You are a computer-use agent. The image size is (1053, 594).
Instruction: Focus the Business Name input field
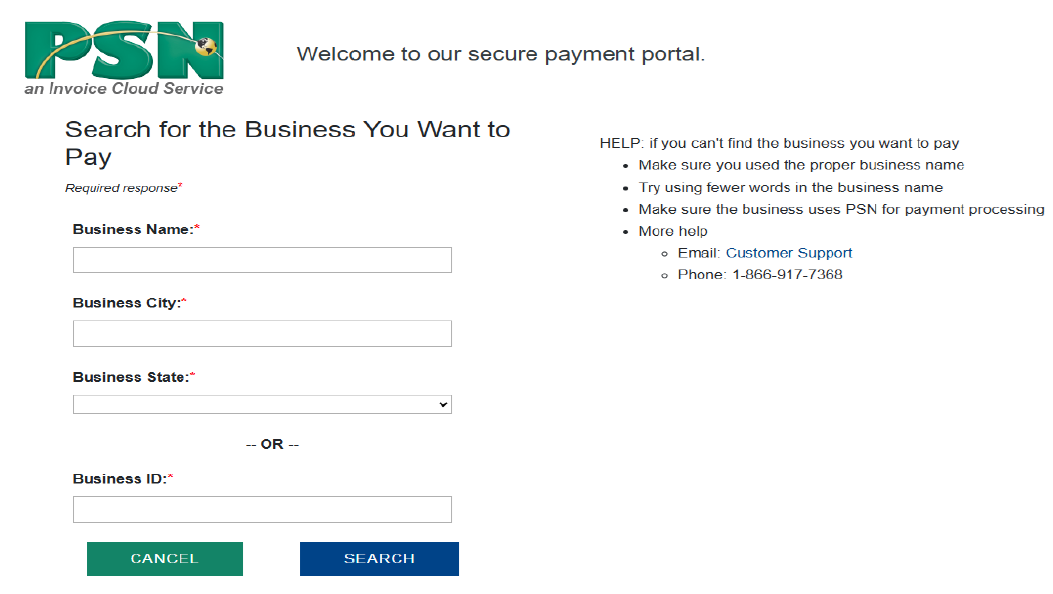(x=262, y=260)
